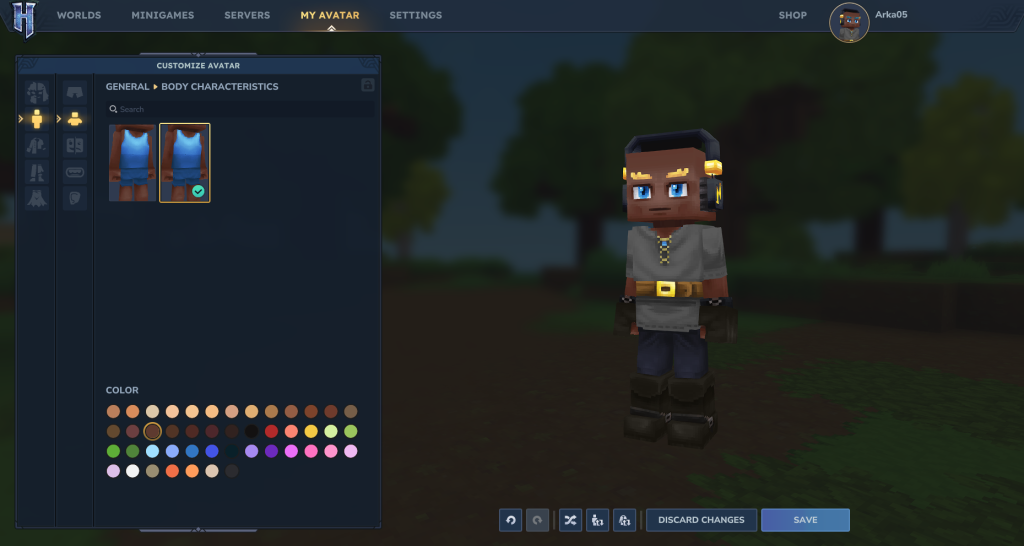Screen dimensions: 1024x546
Task: Select the first body type thumbnail
Action: click(x=133, y=163)
